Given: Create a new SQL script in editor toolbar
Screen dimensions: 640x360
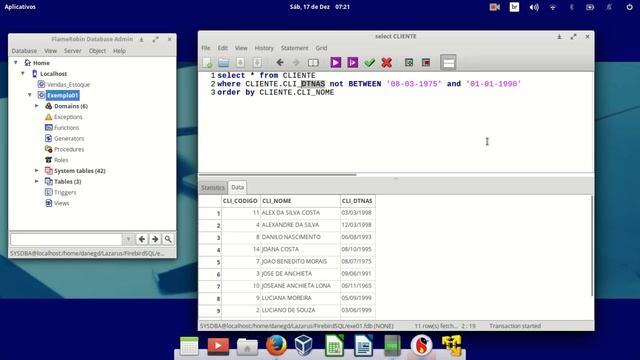Looking at the screenshot, I should (207, 62).
